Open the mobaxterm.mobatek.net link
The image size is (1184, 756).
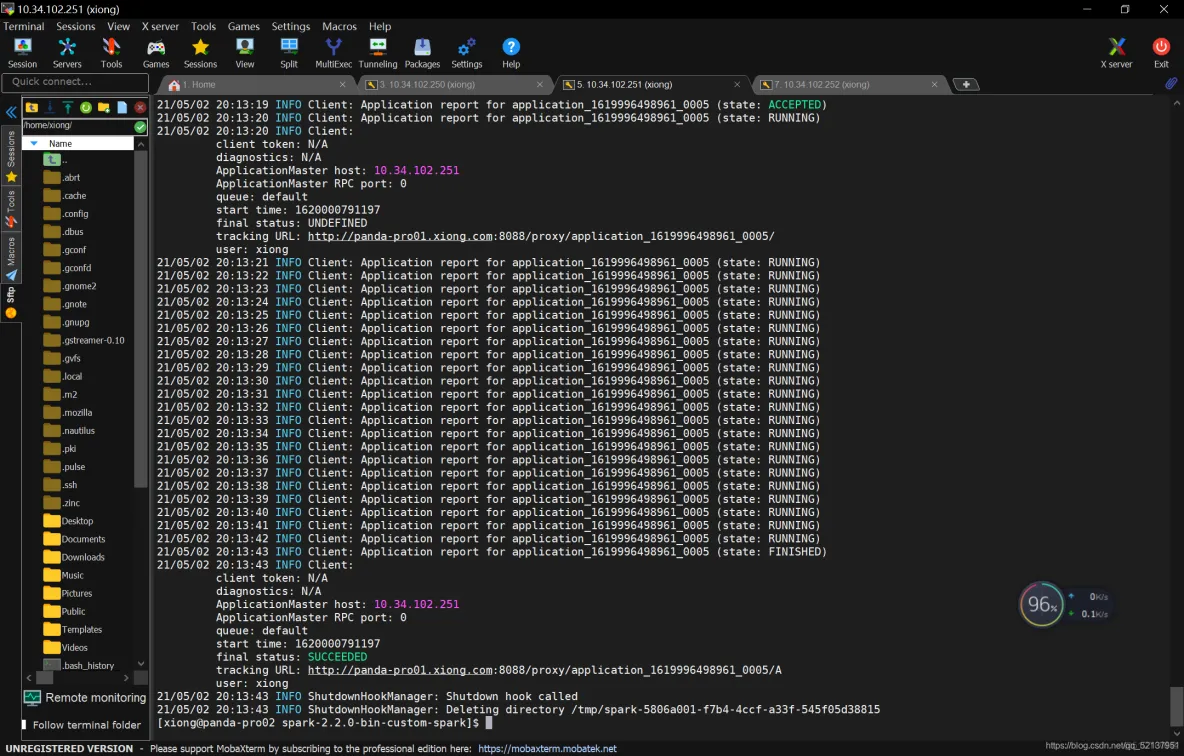(x=547, y=748)
